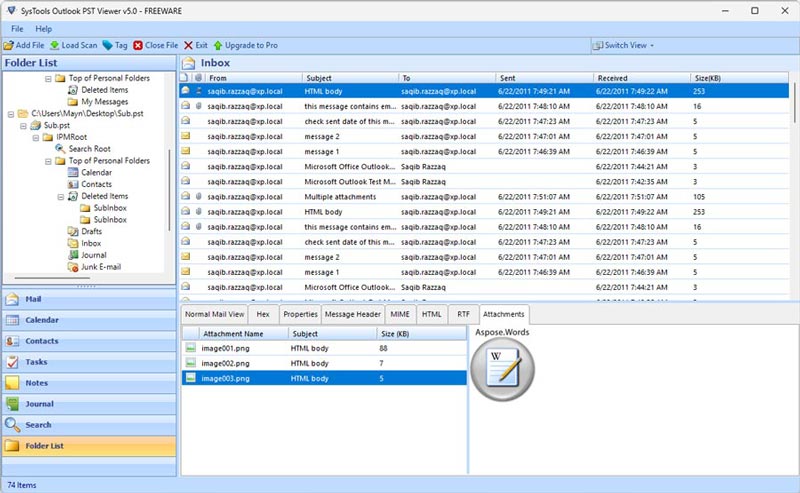This screenshot has width=800, height=493.
Task: Click the Add File toolbar icon
Action: (8, 45)
